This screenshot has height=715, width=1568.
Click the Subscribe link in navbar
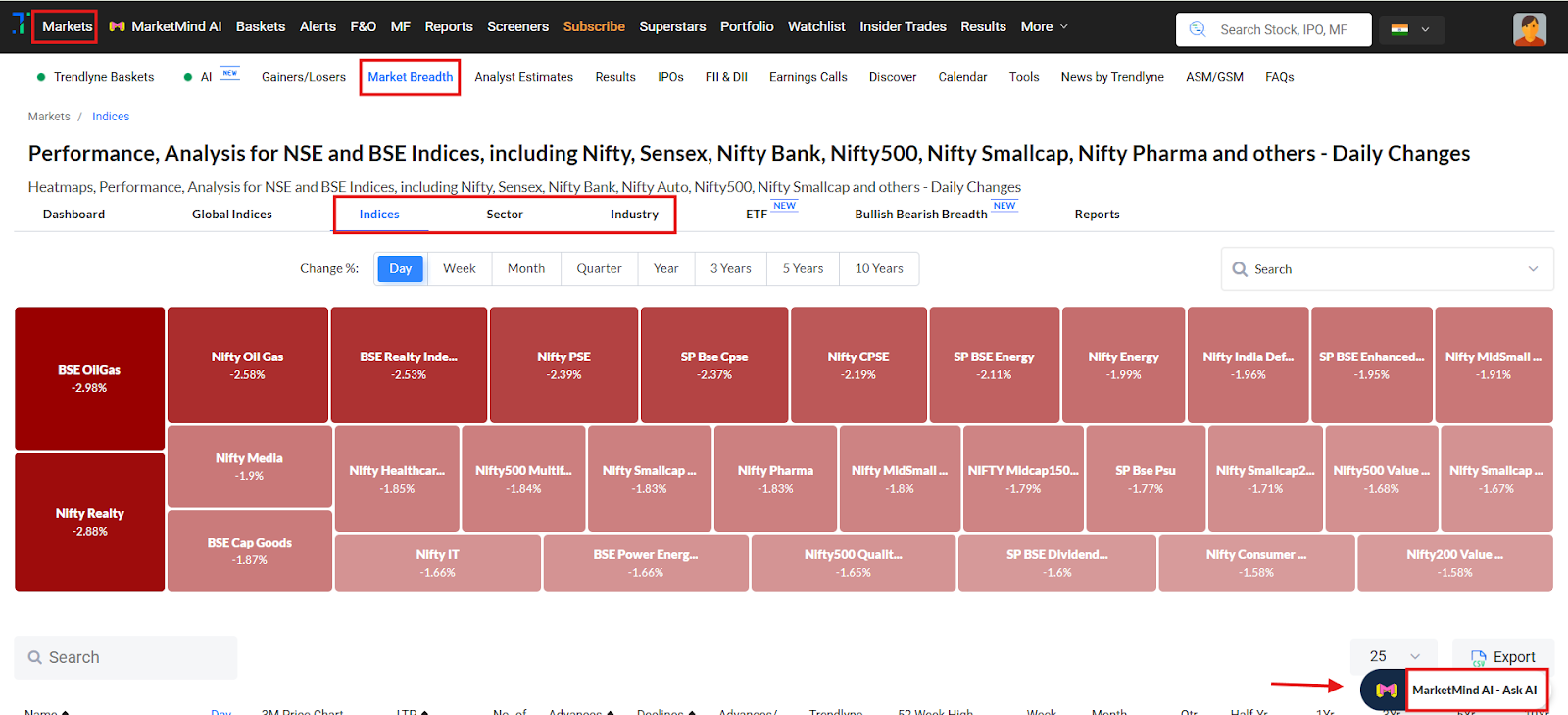(594, 26)
